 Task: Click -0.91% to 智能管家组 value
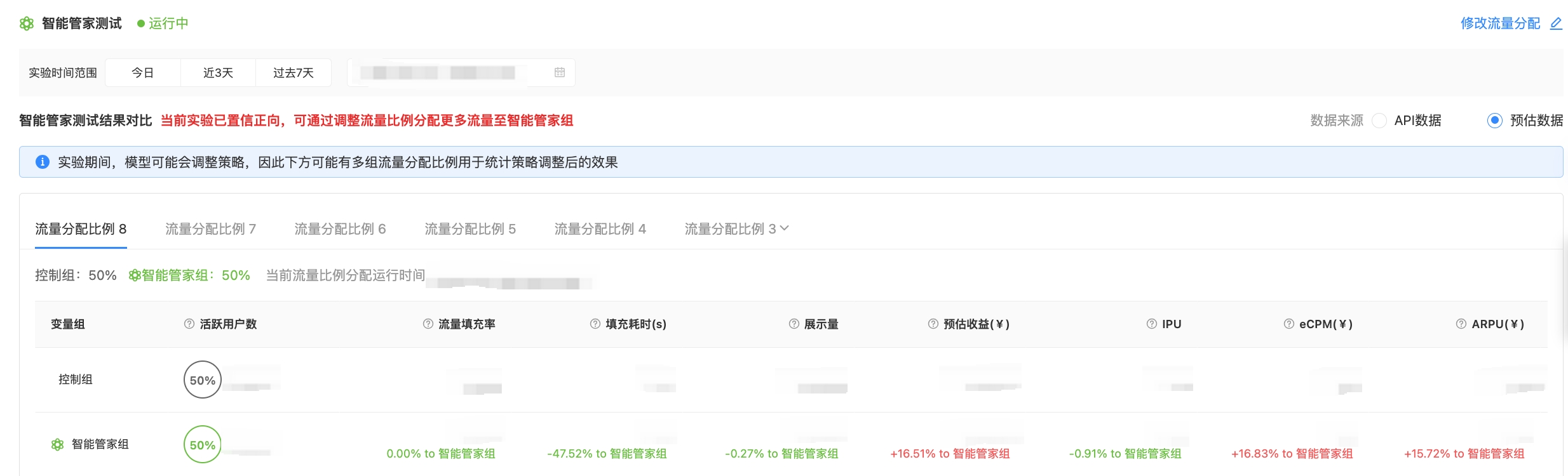(1125, 454)
